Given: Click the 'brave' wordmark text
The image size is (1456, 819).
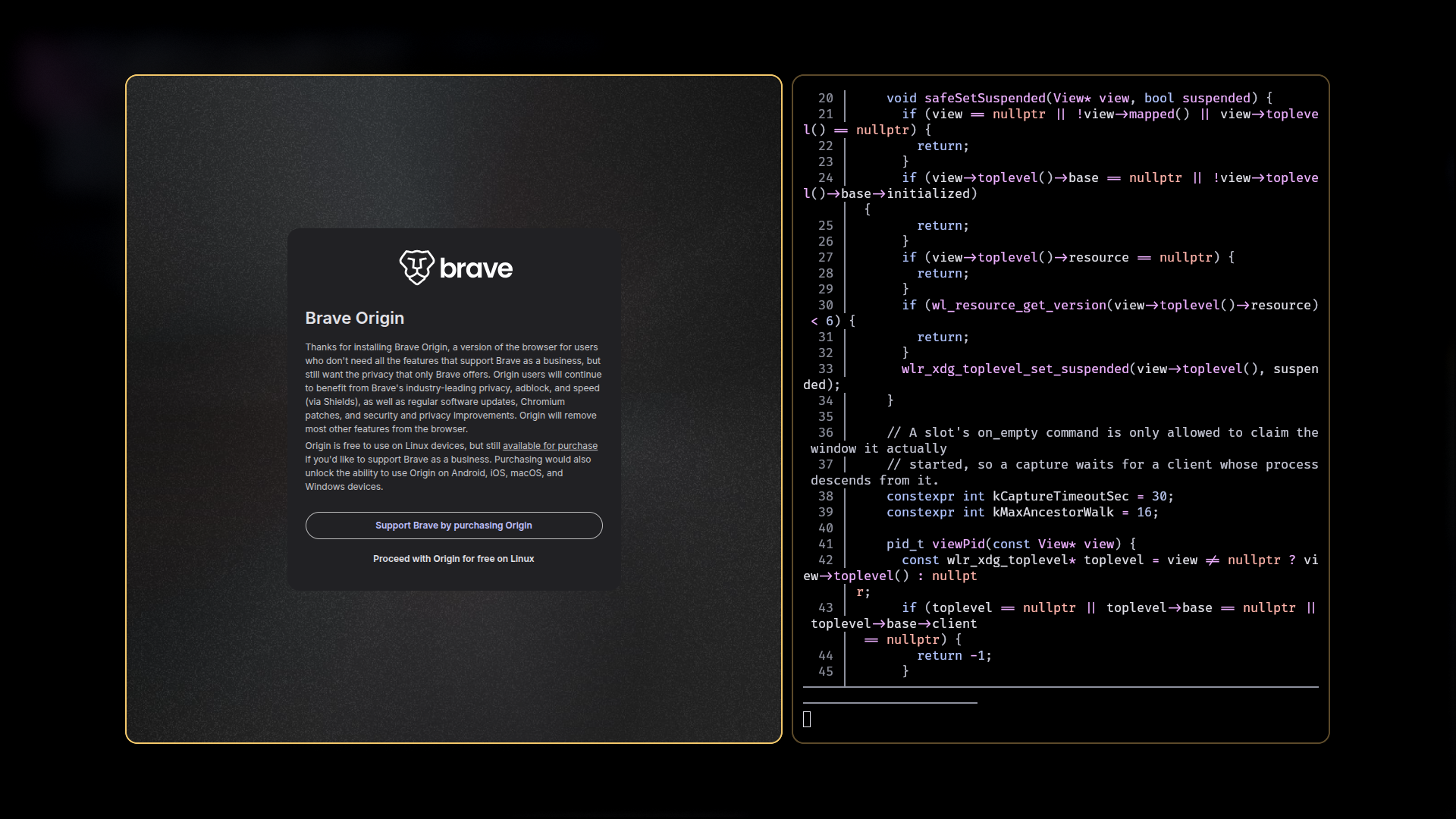Looking at the screenshot, I should point(475,268).
